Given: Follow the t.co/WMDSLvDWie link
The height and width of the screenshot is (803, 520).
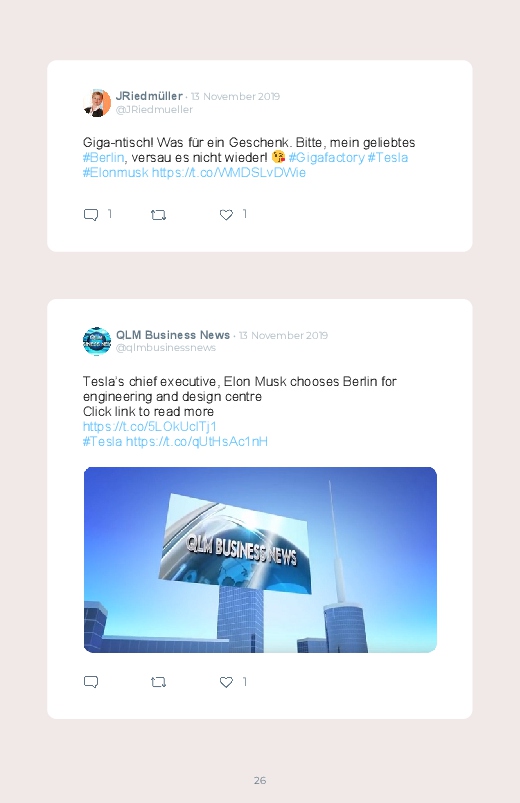Looking at the screenshot, I should pos(228,173).
